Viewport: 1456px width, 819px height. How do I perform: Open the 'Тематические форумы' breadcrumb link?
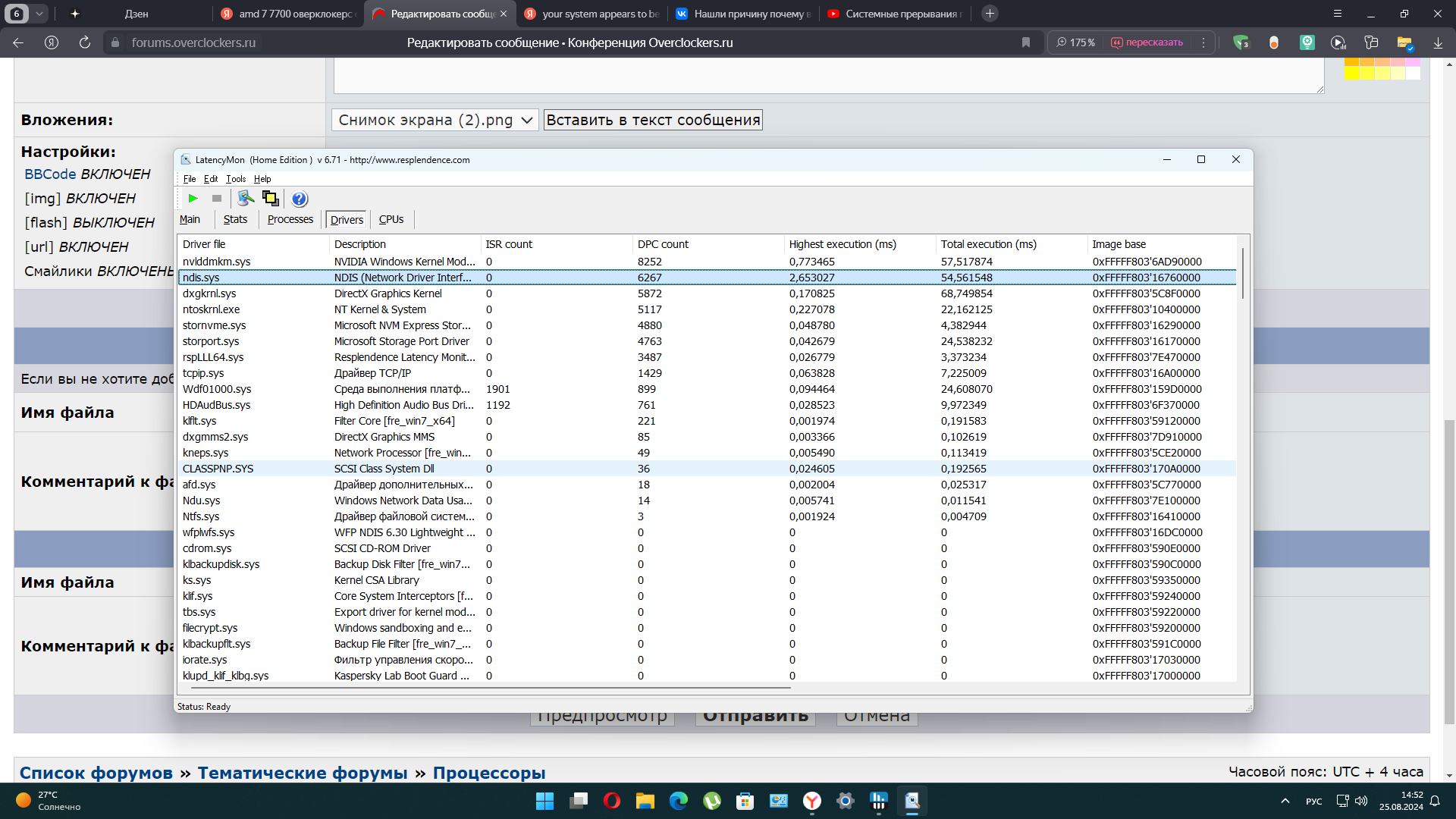click(303, 773)
